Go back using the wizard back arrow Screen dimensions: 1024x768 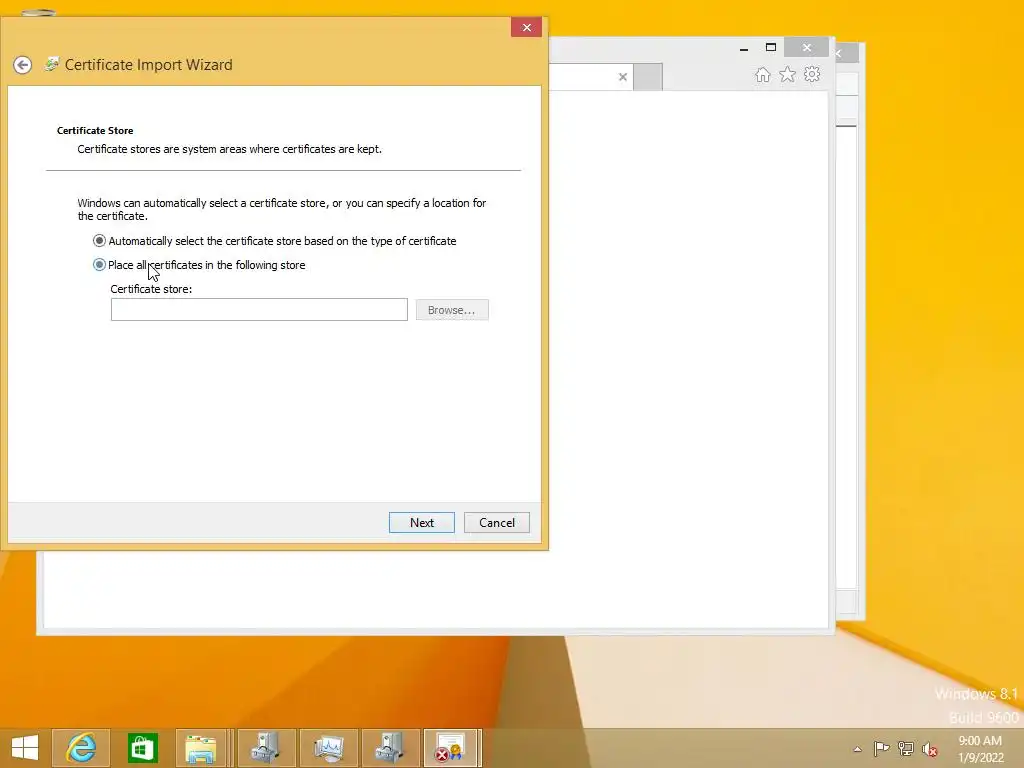click(22, 65)
